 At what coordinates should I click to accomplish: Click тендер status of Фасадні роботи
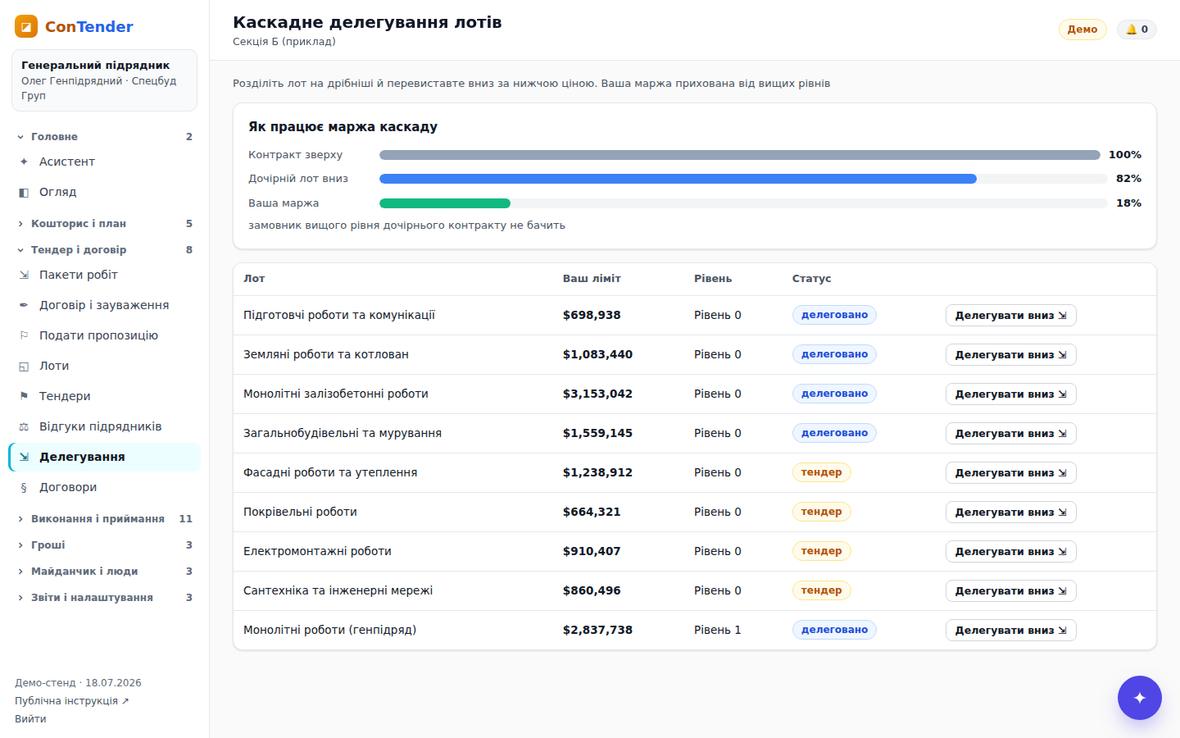[821, 472]
